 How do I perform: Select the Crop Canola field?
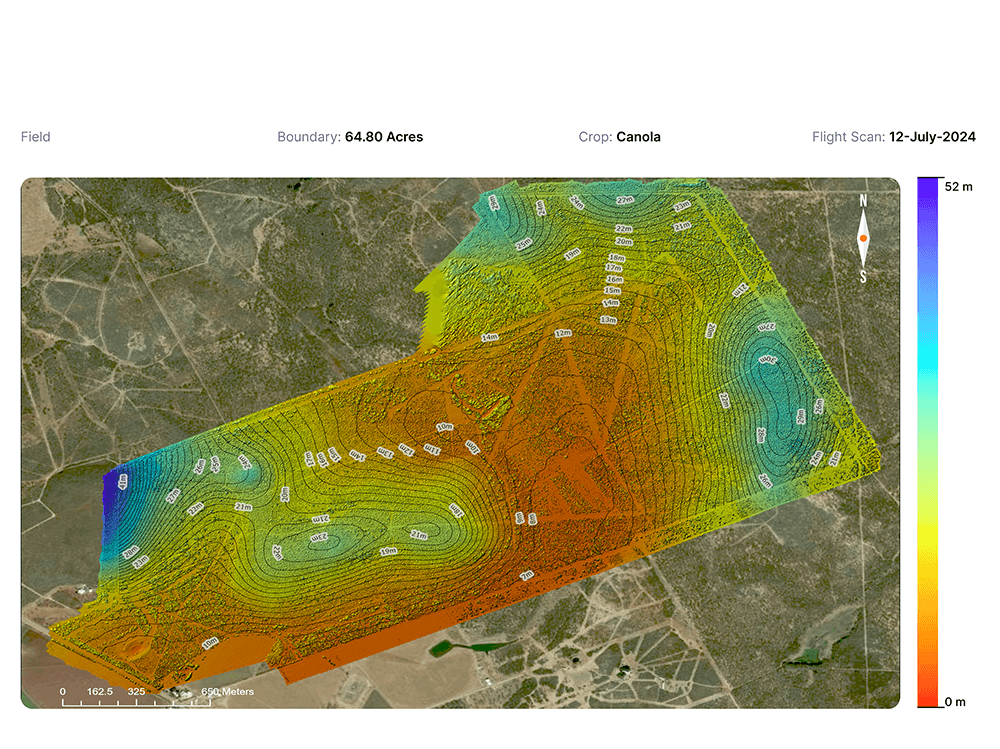click(619, 137)
